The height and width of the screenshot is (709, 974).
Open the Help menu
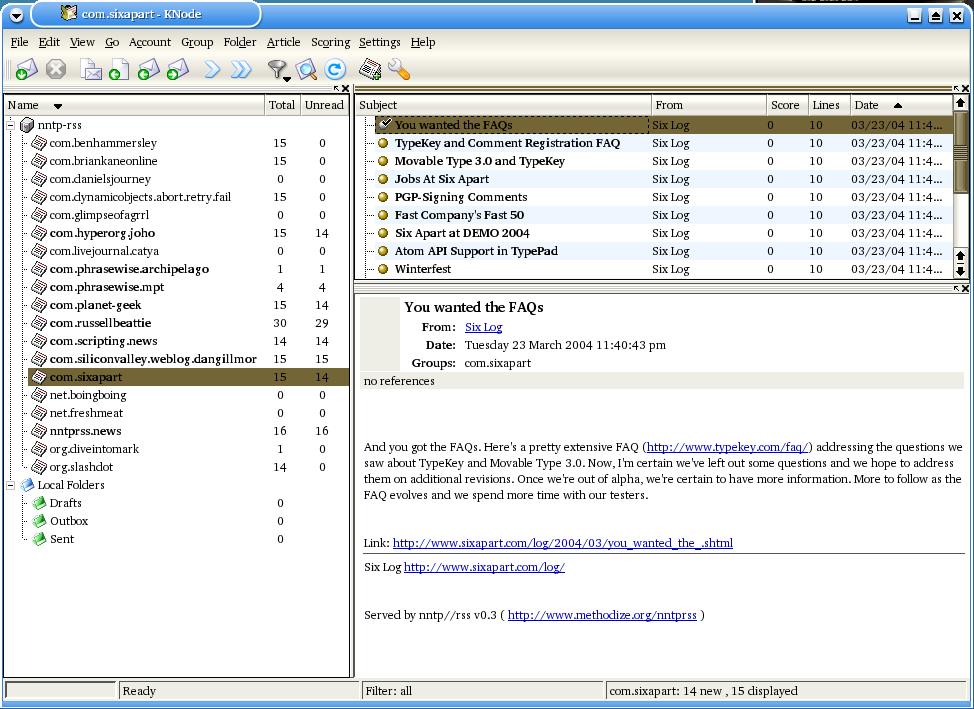(x=422, y=42)
